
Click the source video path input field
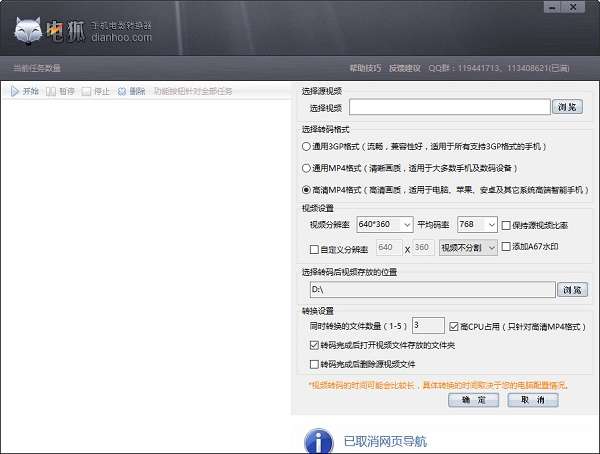449,107
